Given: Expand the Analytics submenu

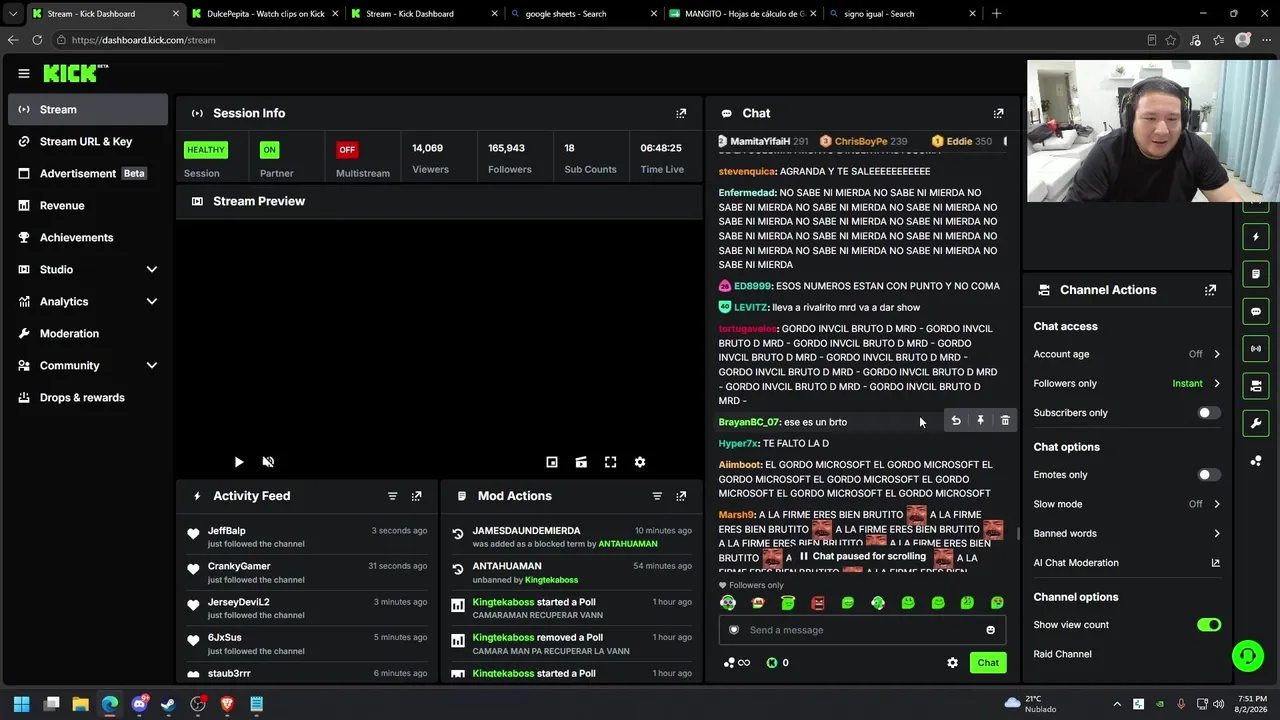Looking at the screenshot, I should pos(152,302).
